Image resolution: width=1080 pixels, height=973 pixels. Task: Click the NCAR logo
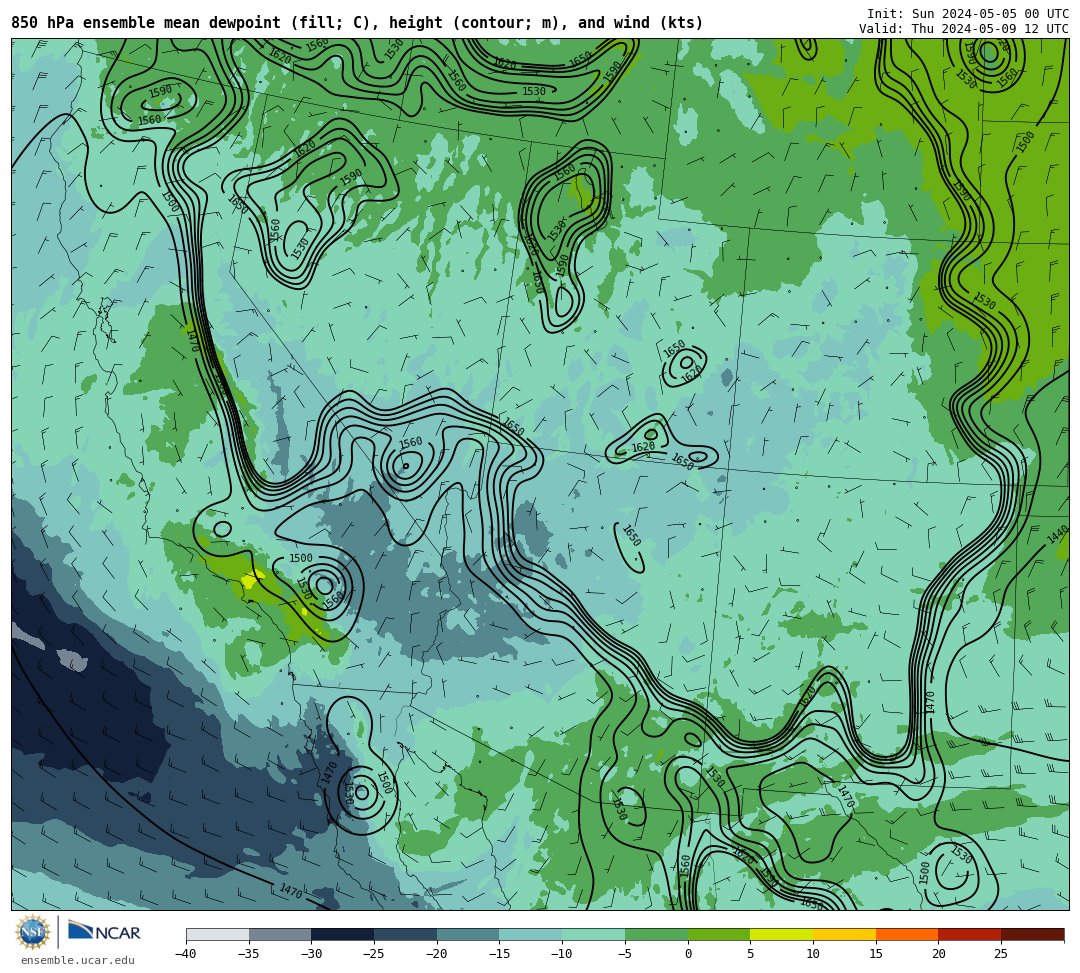tap(104, 932)
